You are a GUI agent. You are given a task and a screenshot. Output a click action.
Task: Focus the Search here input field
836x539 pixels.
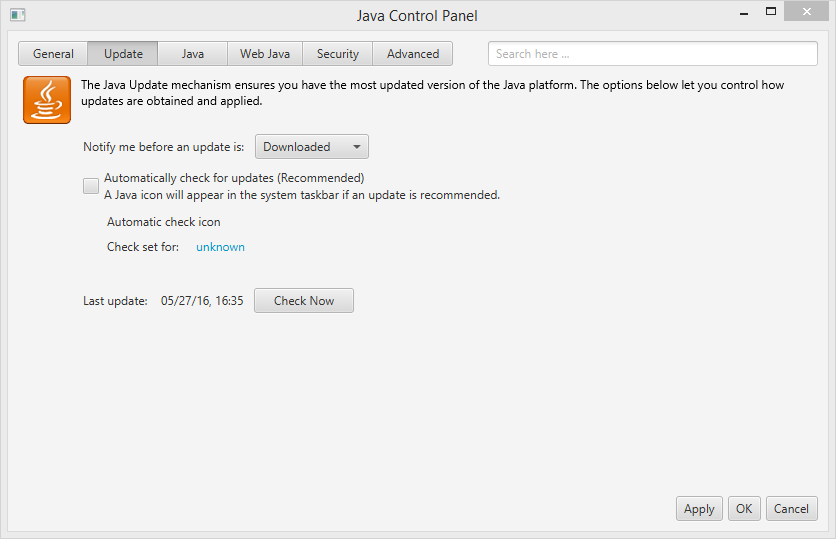point(653,54)
